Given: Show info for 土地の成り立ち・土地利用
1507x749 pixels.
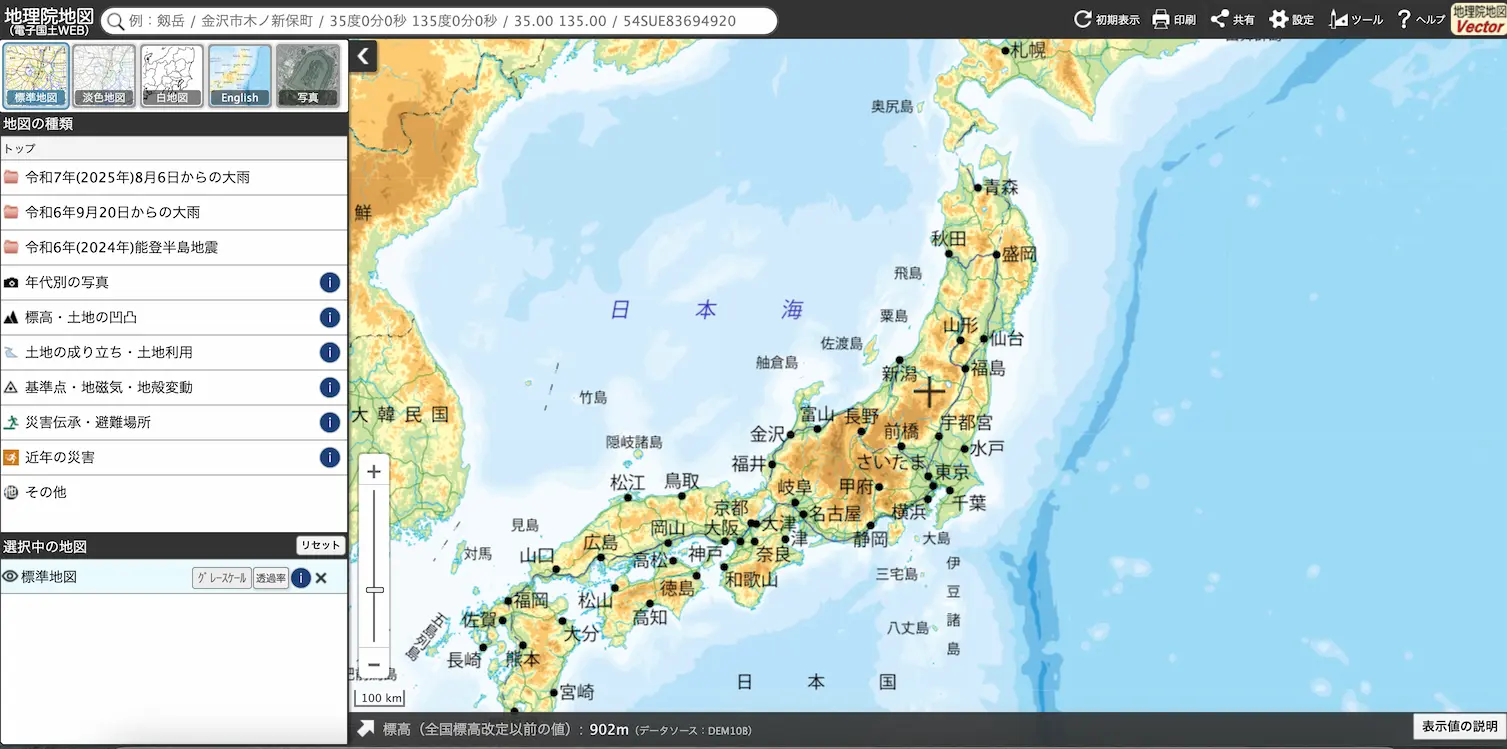Looking at the screenshot, I should point(330,352).
